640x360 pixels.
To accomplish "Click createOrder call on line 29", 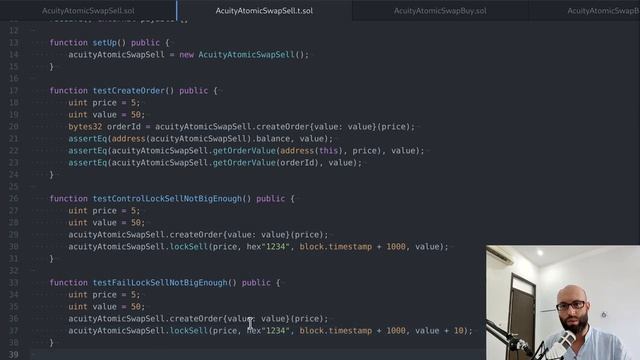I will pyautogui.click(x=196, y=235).
